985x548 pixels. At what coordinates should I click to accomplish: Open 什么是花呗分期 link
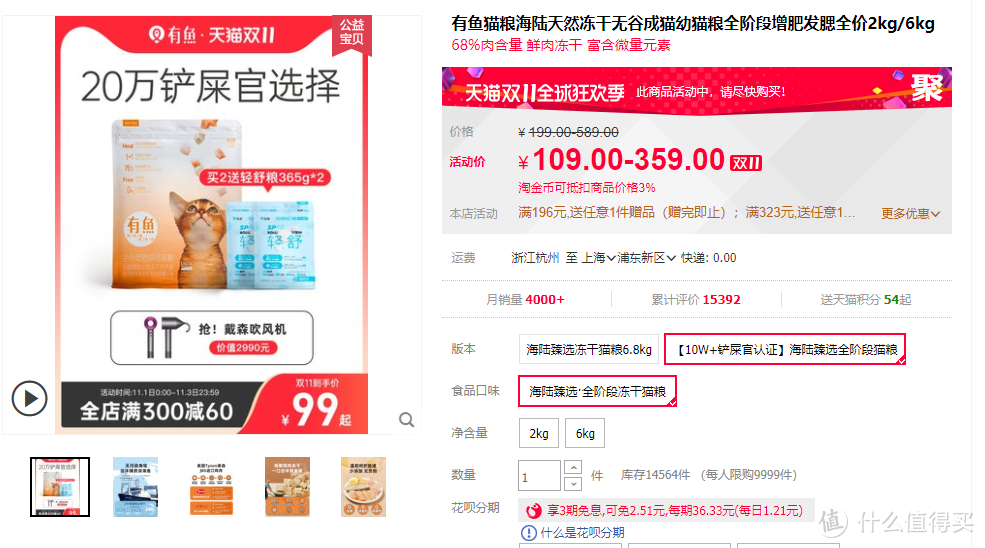coord(582,533)
